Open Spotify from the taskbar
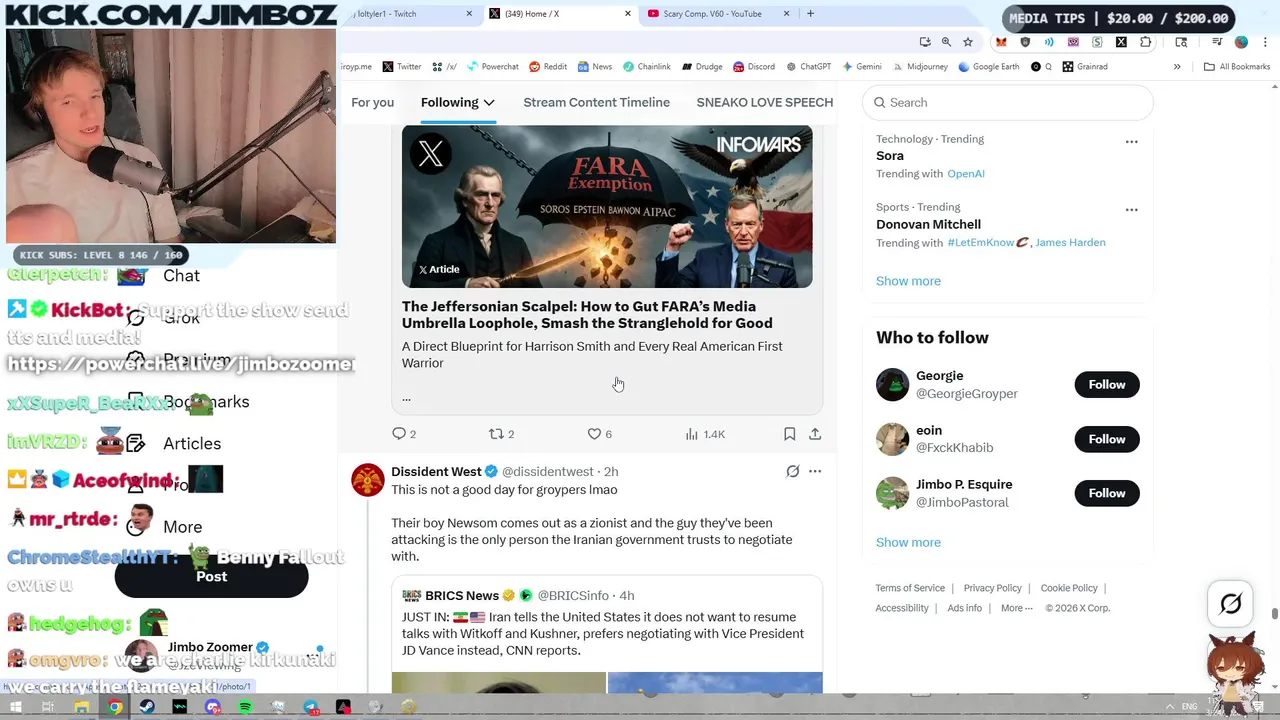 coord(245,707)
